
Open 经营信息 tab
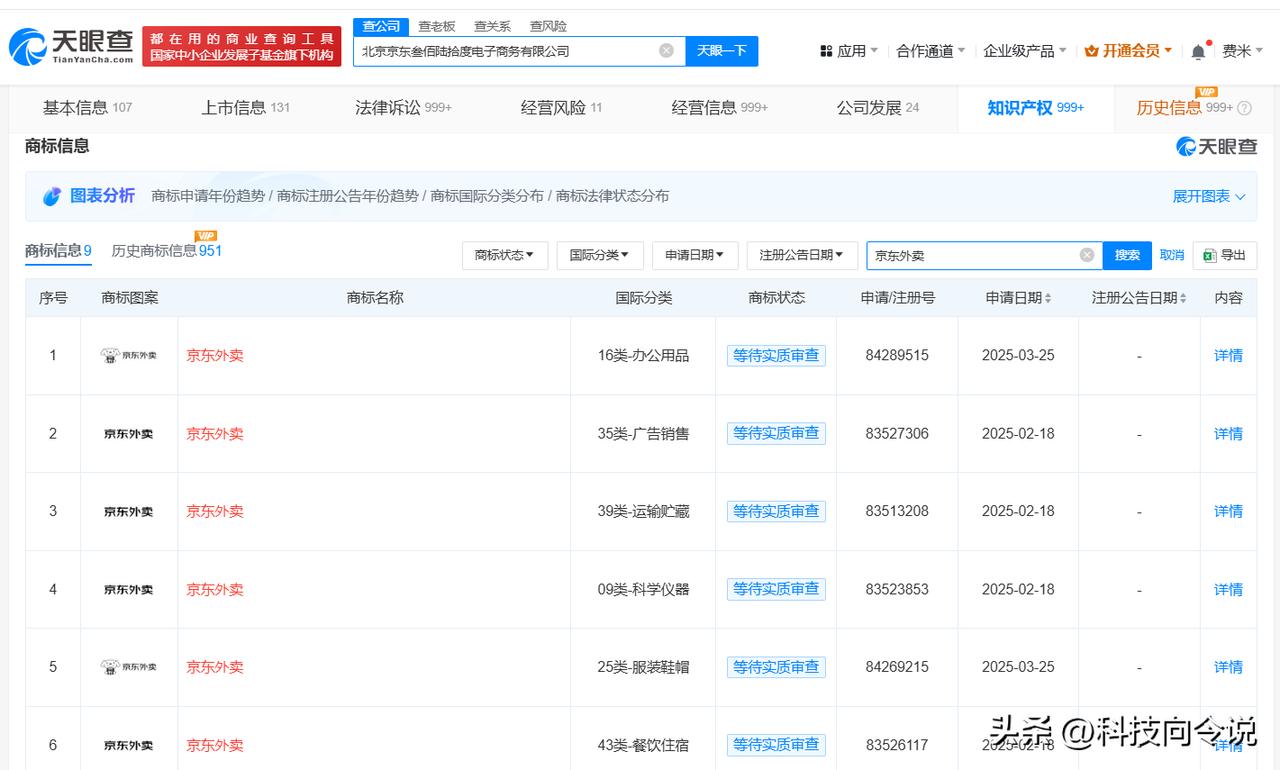coord(720,108)
